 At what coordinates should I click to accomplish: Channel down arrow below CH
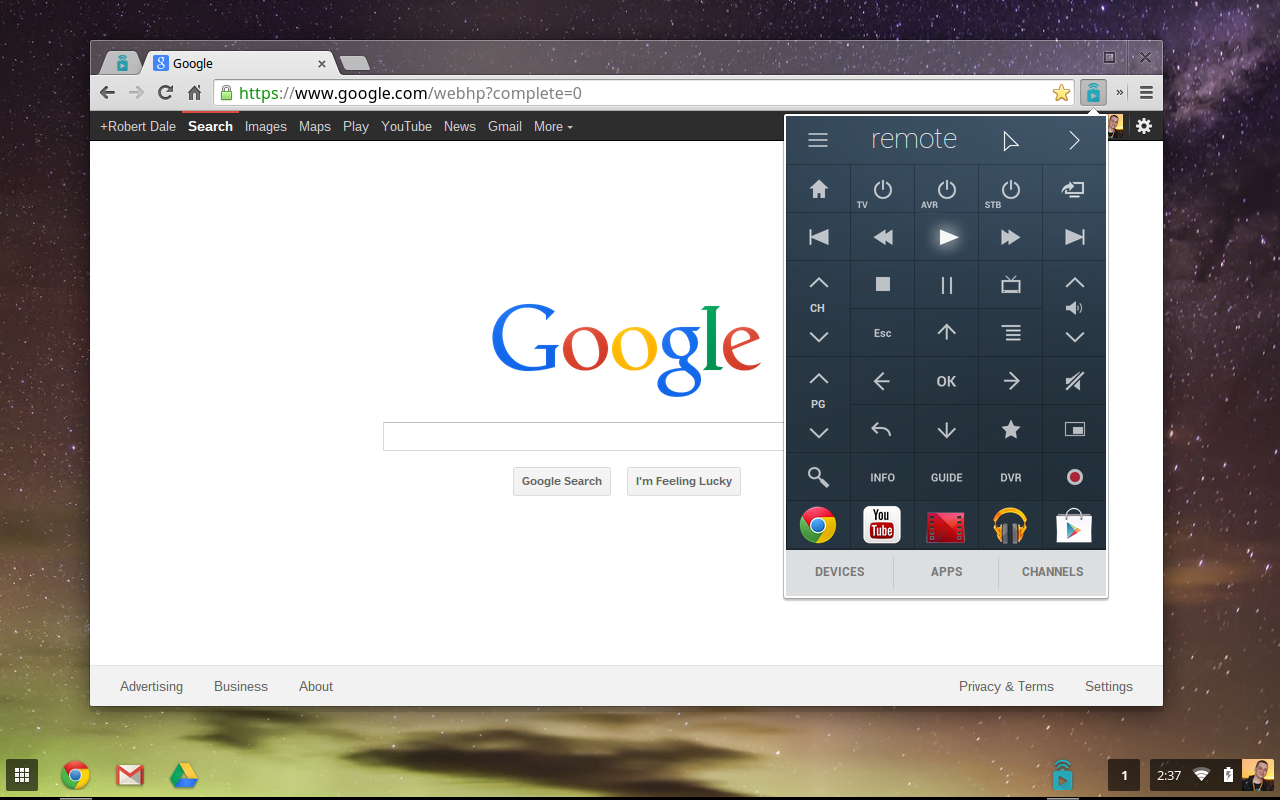pyautogui.click(x=818, y=337)
